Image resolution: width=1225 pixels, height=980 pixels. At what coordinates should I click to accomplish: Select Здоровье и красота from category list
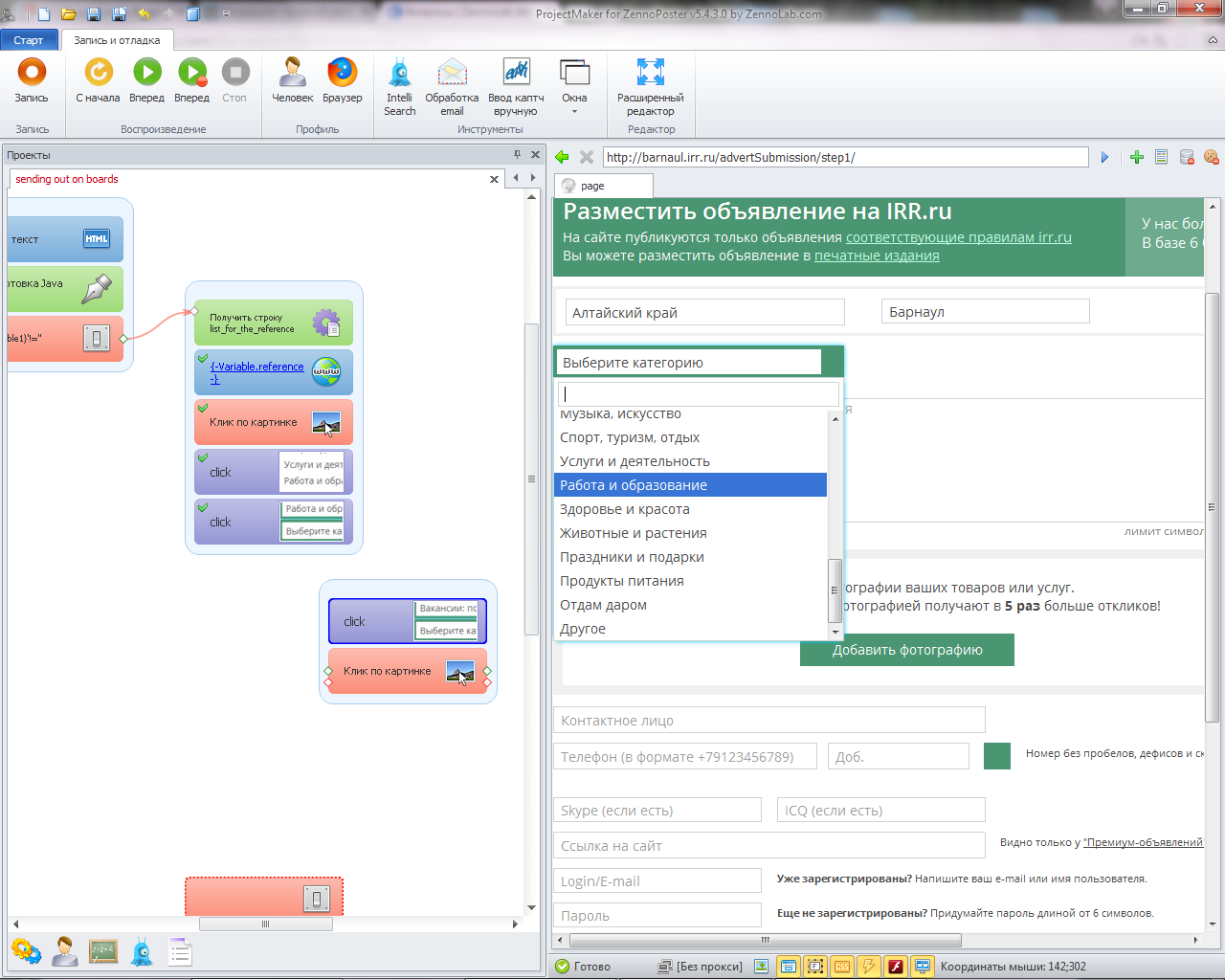[624, 509]
